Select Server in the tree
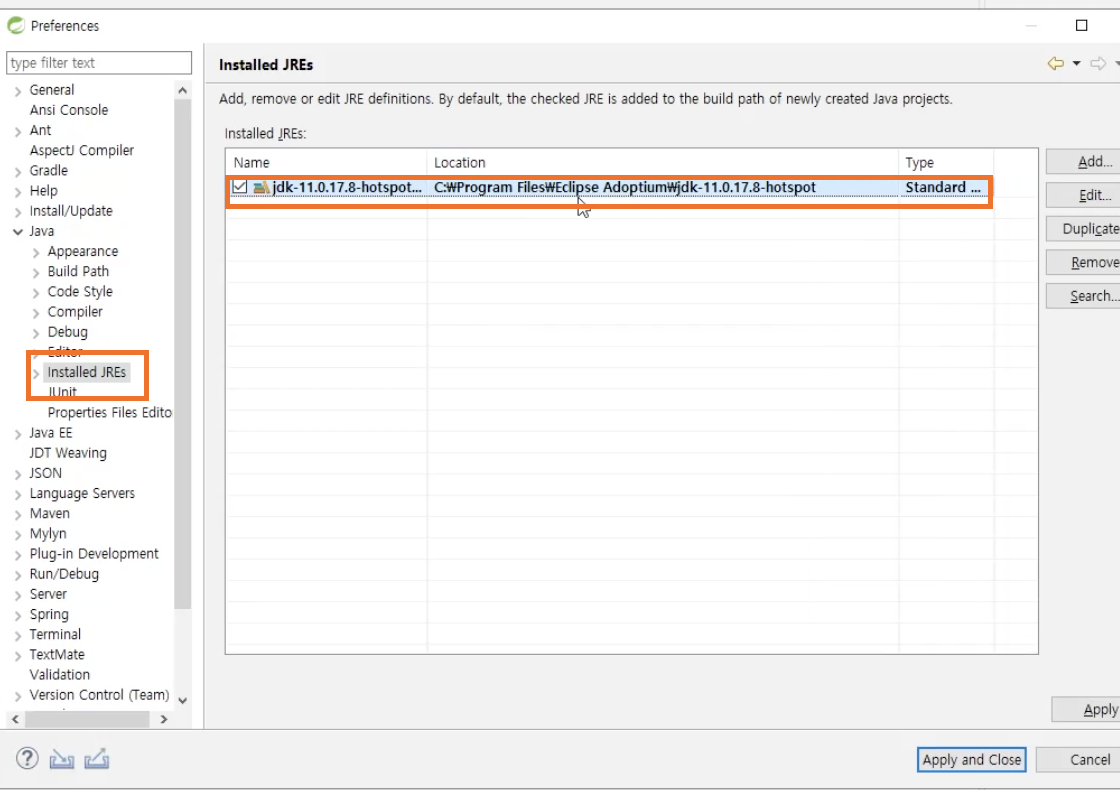The image size is (1120, 790). 48,594
